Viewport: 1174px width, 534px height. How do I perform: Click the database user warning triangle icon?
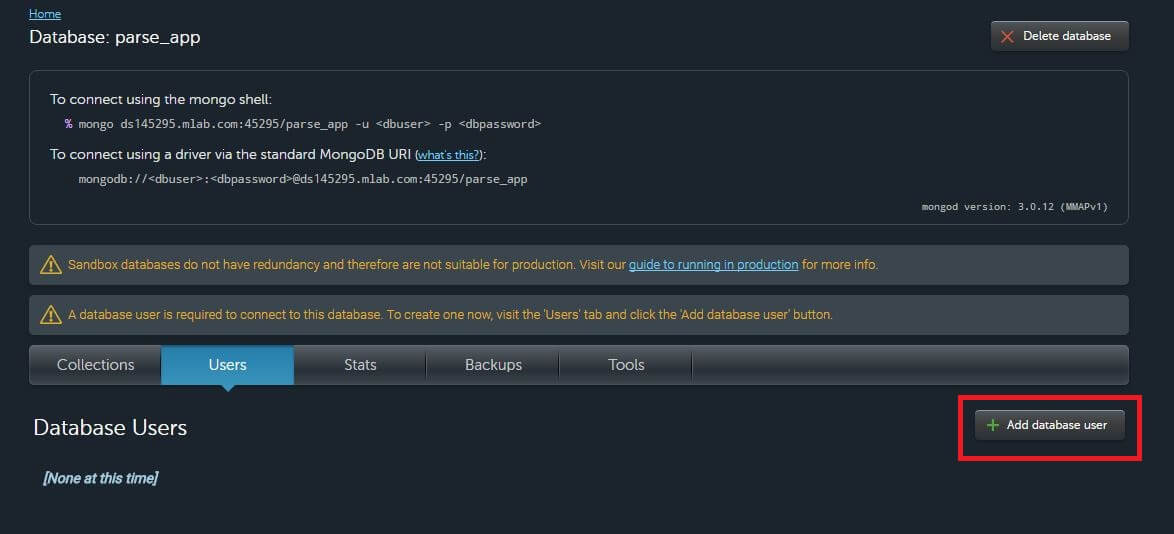click(x=50, y=315)
